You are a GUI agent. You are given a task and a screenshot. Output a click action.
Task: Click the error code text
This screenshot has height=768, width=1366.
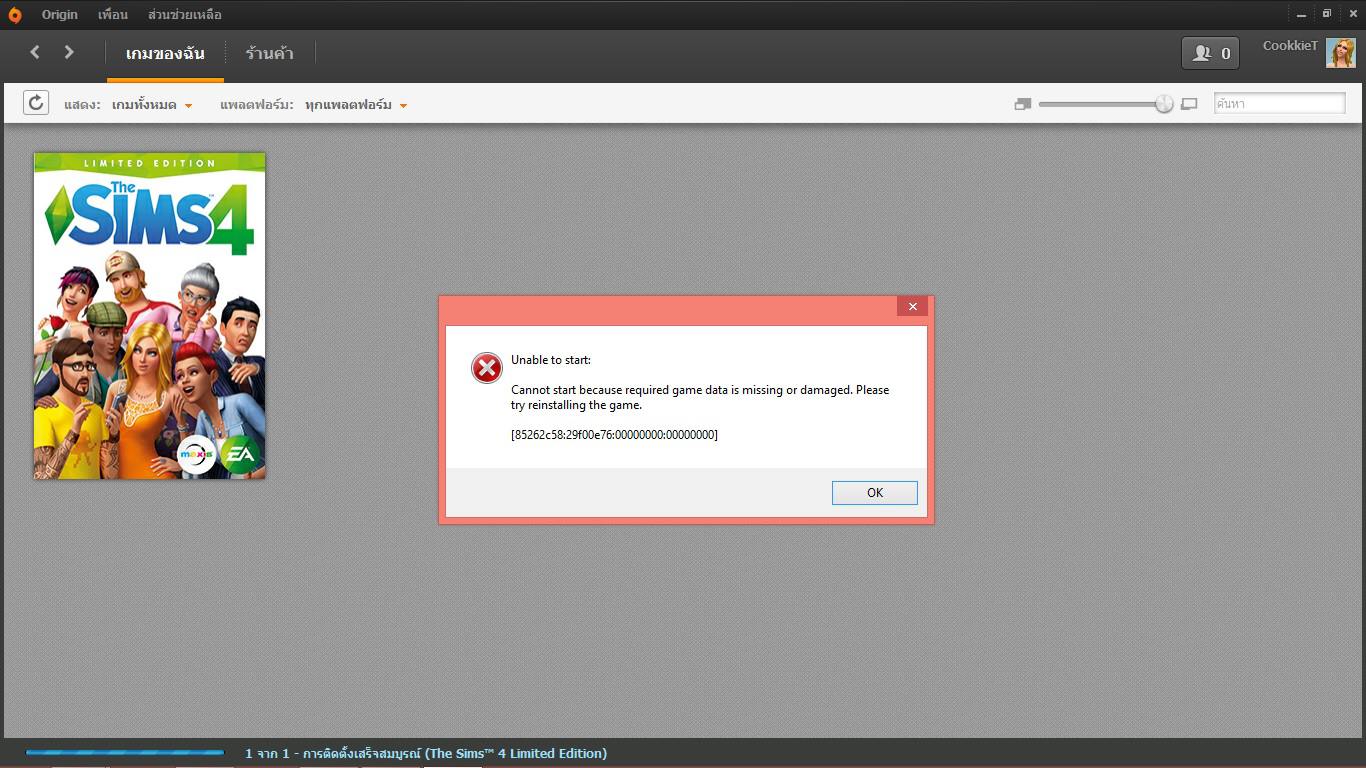(x=614, y=435)
